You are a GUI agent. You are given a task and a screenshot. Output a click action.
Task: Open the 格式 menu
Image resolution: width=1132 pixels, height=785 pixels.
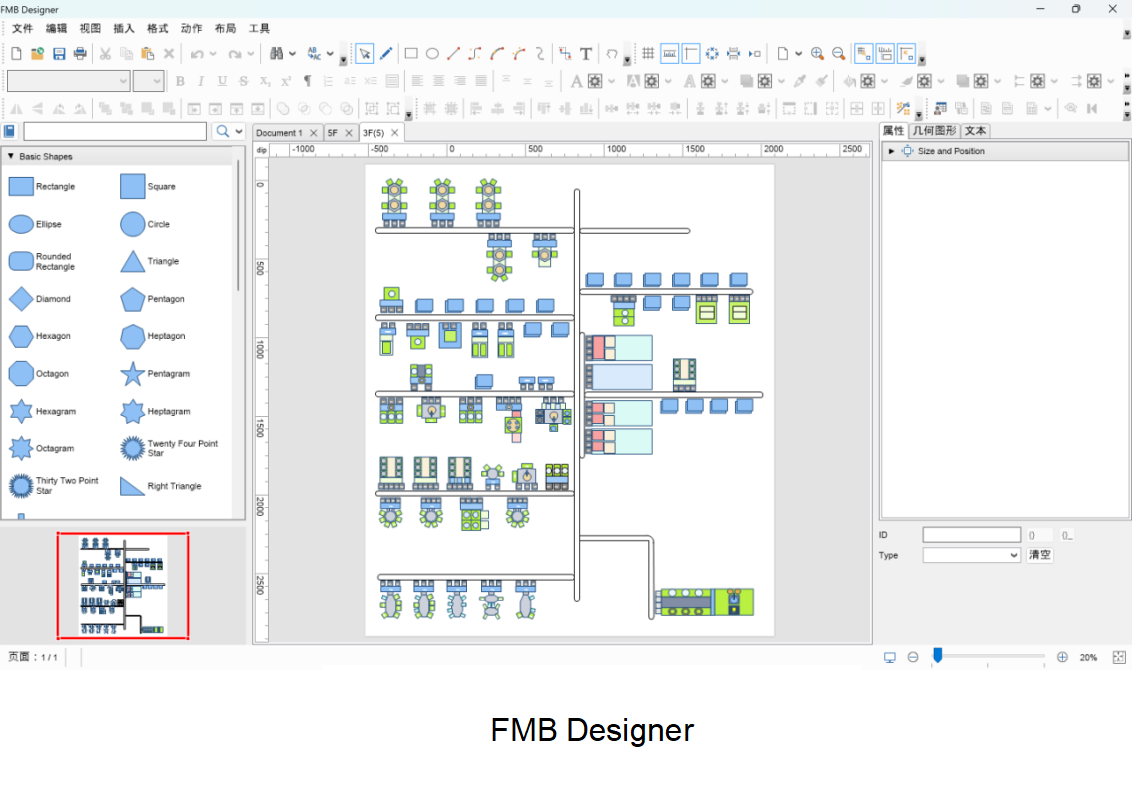click(x=157, y=28)
